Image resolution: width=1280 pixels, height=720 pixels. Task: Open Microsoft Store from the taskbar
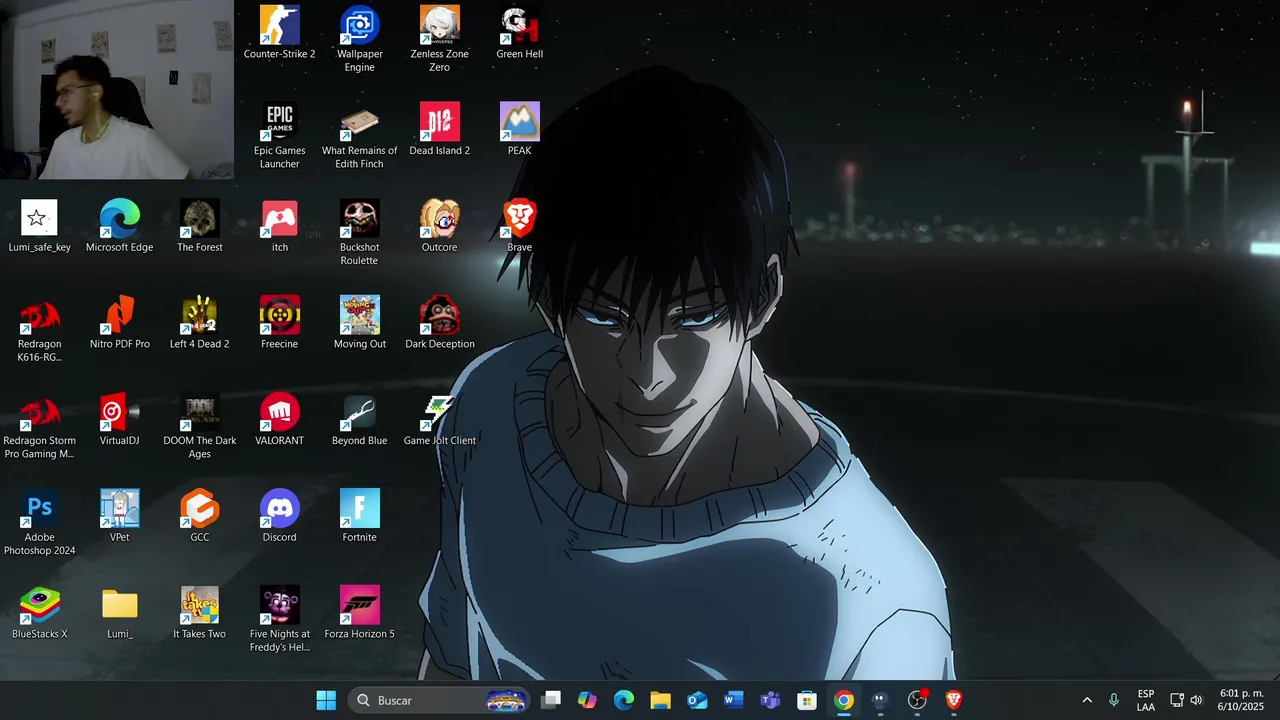pos(807,700)
